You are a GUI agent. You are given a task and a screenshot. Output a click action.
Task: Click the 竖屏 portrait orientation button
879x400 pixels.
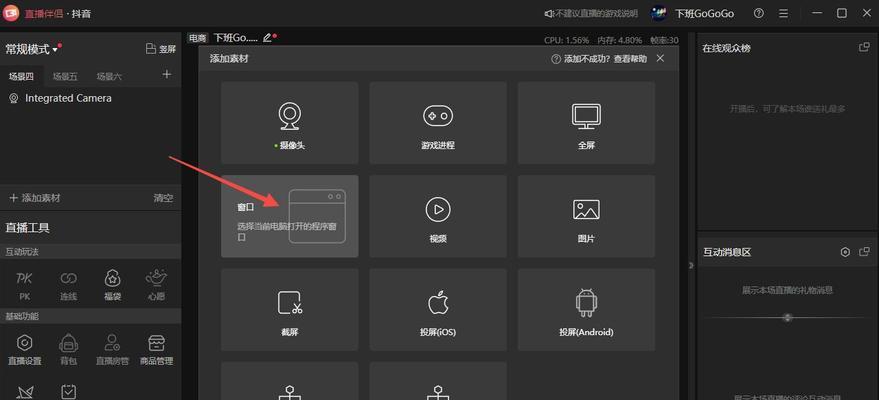point(160,49)
